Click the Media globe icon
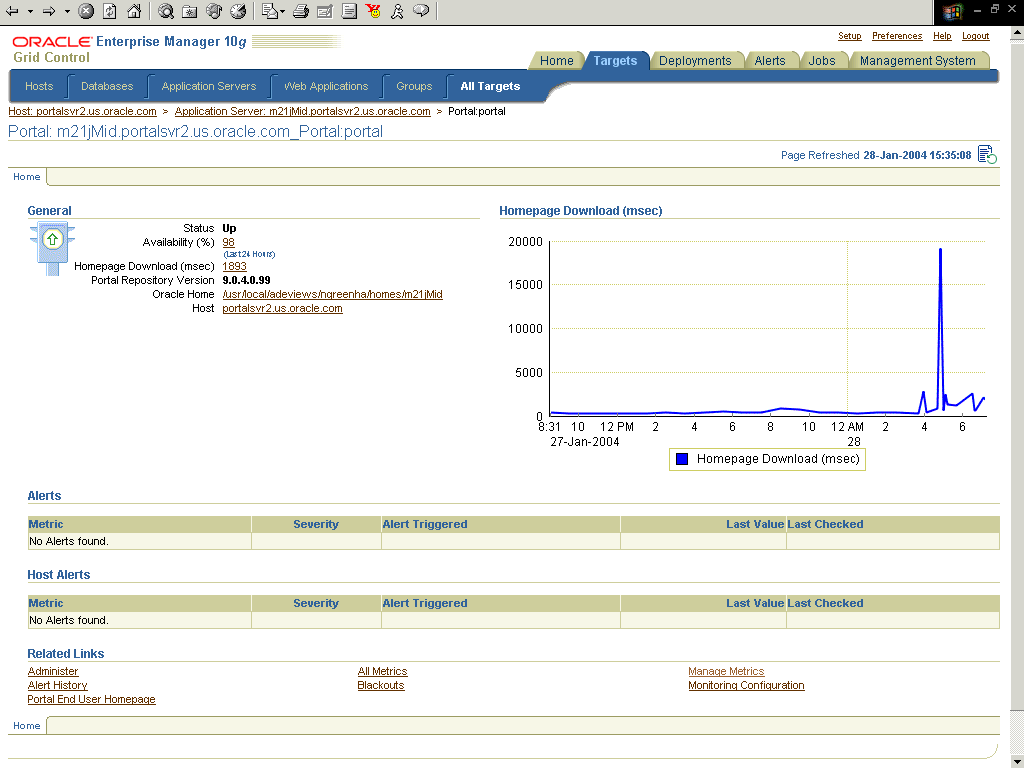This screenshot has width=1024, height=768. click(x=214, y=11)
